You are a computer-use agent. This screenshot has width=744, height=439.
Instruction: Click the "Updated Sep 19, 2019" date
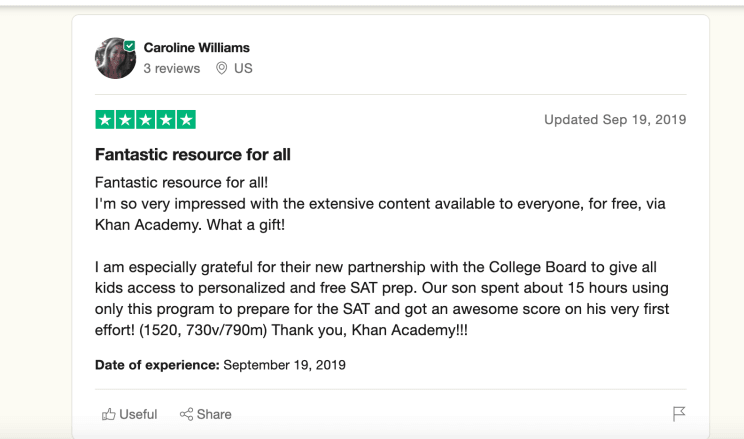point(615,120)
